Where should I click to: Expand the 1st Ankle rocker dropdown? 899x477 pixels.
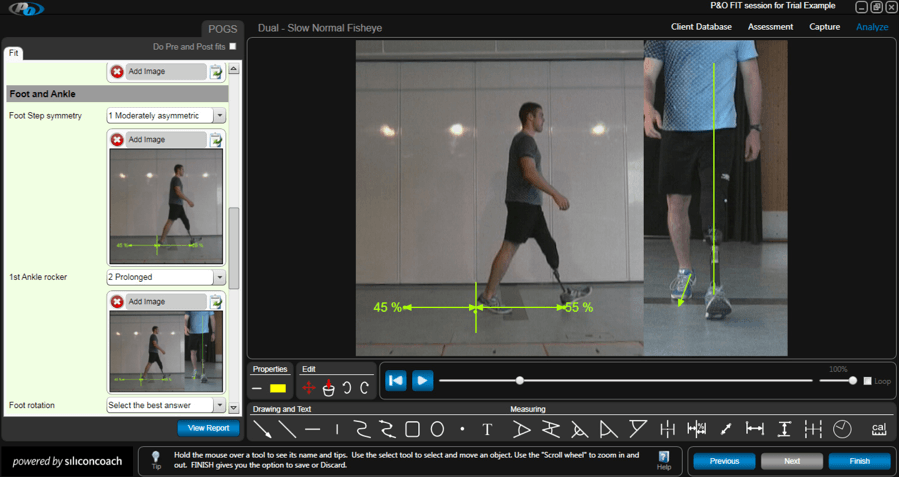[219, 277]
